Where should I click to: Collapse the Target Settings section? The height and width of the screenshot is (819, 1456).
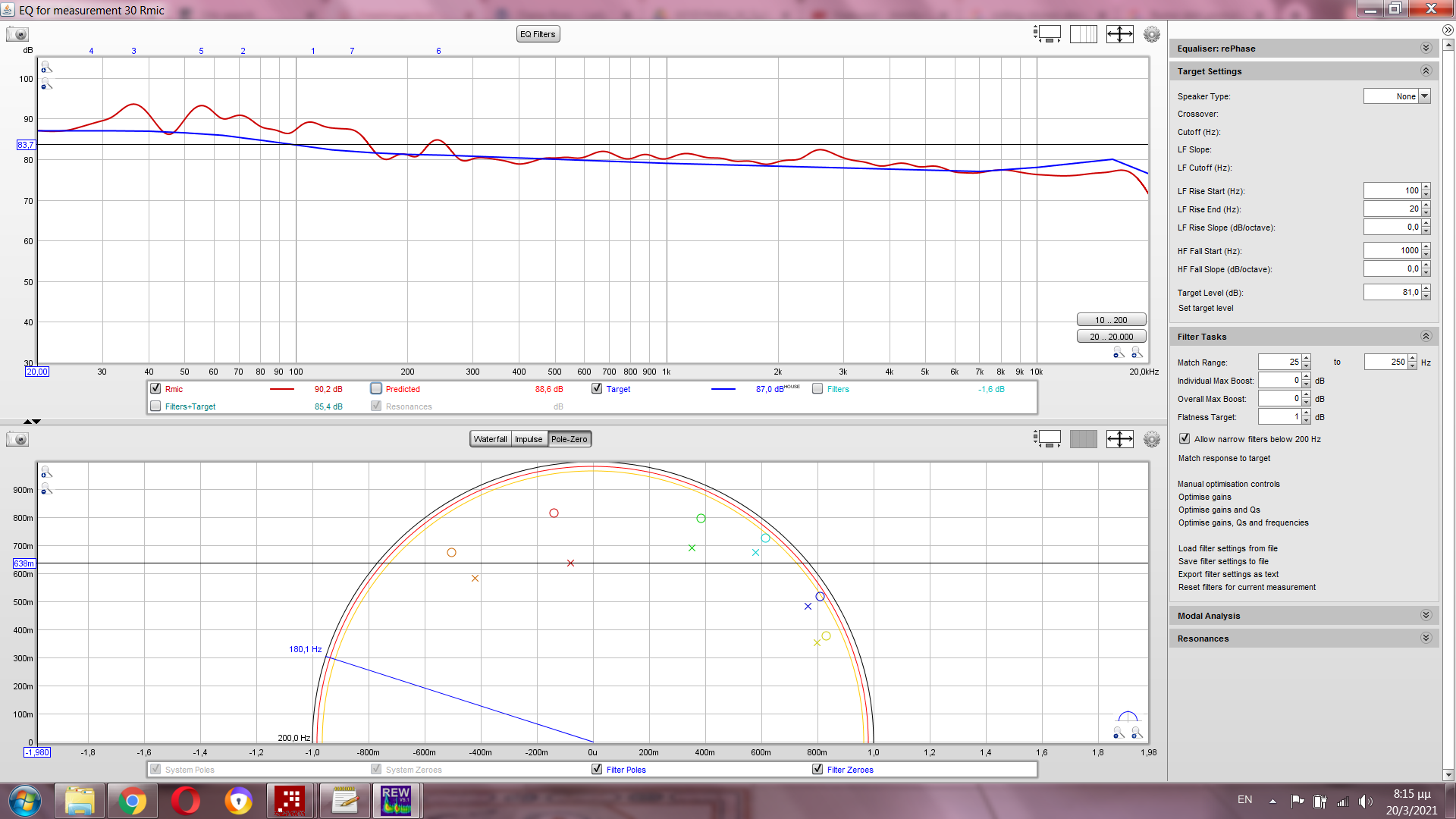click(x=1426, y=71)
